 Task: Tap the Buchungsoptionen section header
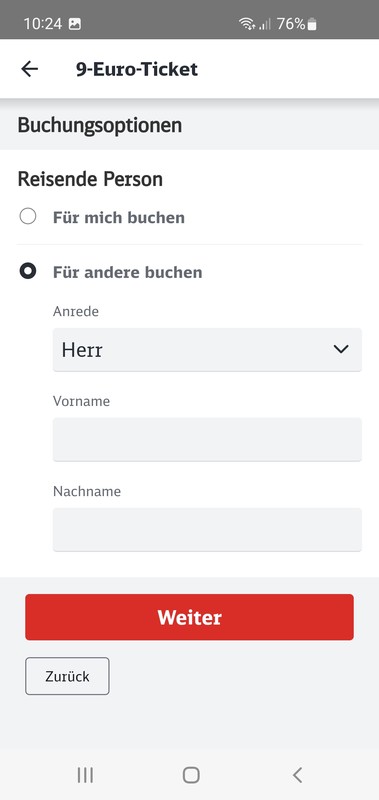coord(99,125)
